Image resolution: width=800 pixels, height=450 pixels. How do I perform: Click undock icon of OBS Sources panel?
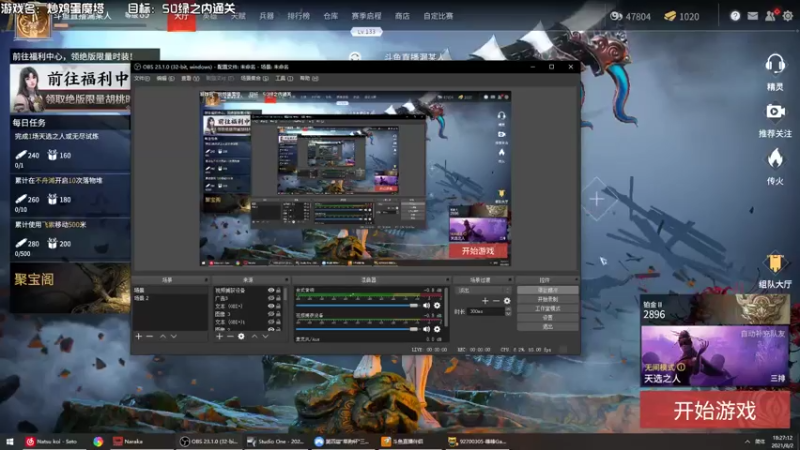pos(287,280)
